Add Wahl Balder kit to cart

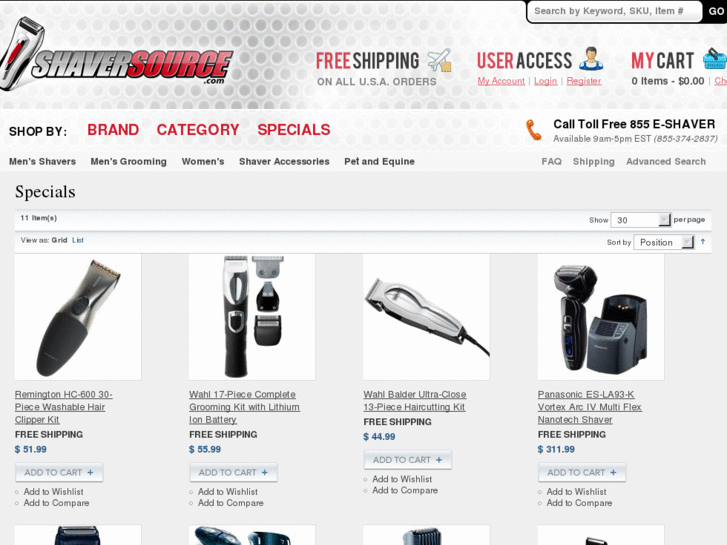(x=408, y=460)
